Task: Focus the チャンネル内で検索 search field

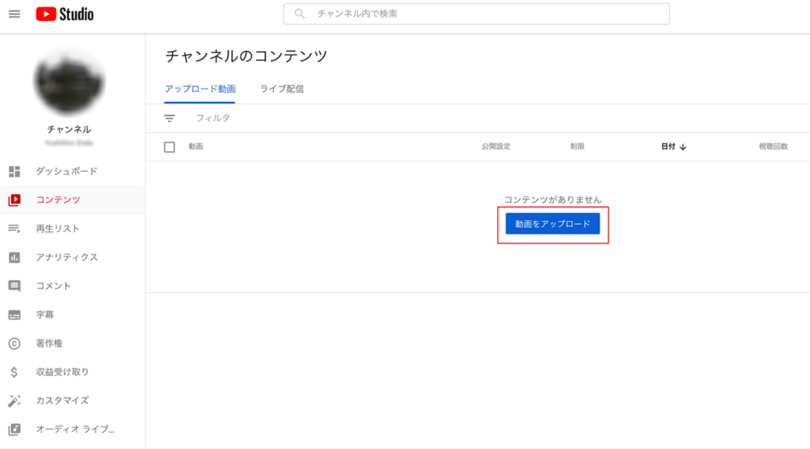Action: [x=476, y=14]
